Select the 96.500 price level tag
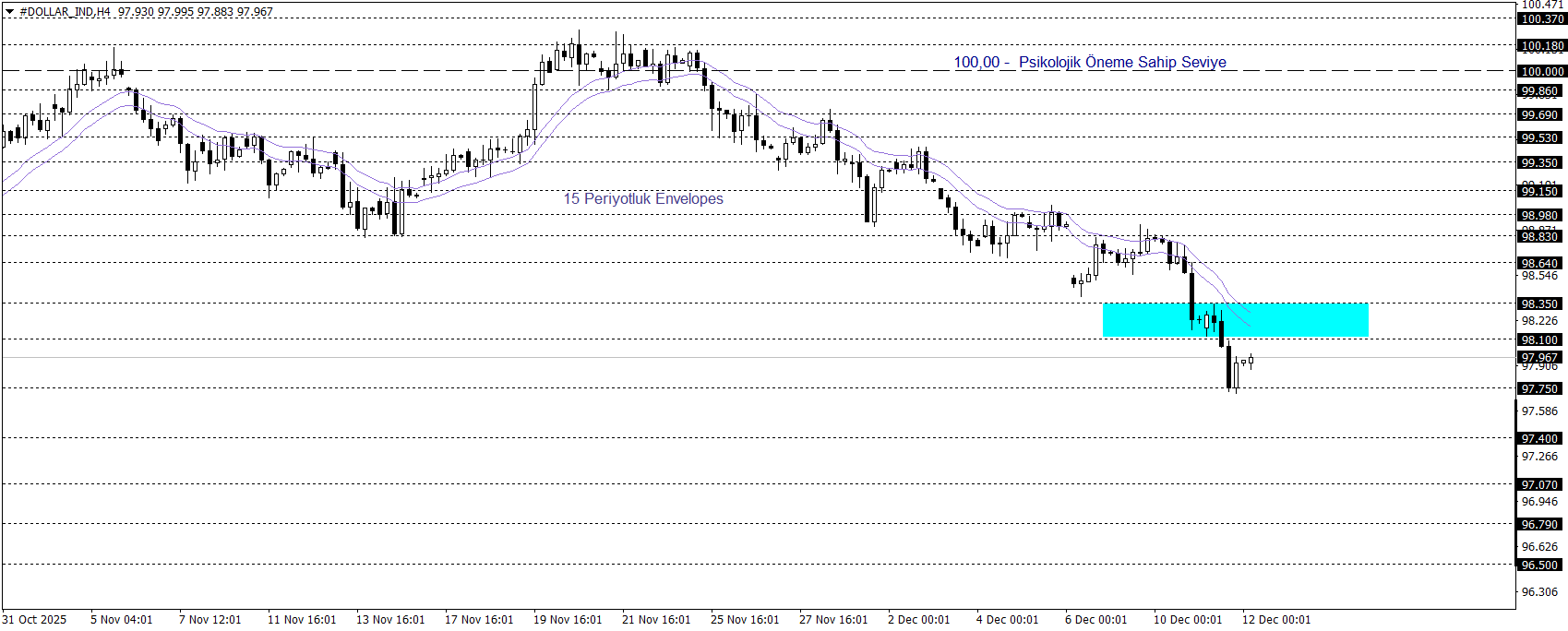 1539,565
